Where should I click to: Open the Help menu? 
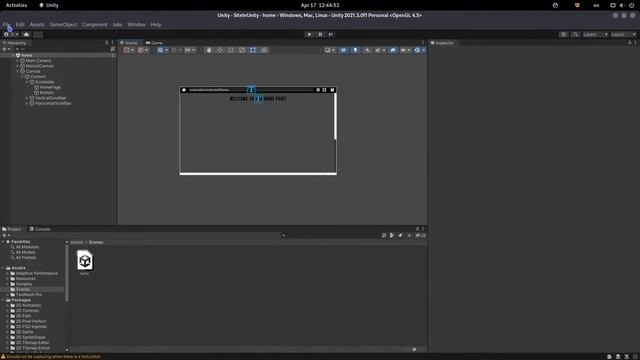pyautogui.click(x=156, y=24)
